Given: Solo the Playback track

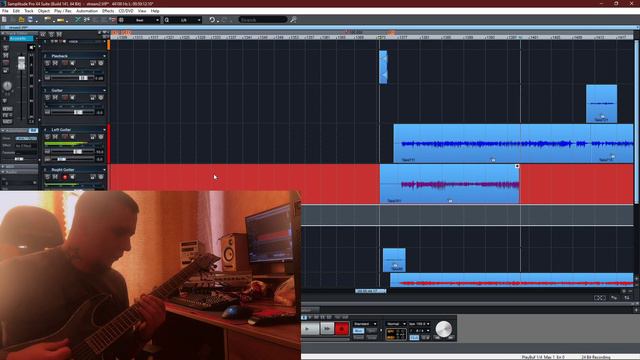Looking at the screenshot, I should tap(47, 63).
